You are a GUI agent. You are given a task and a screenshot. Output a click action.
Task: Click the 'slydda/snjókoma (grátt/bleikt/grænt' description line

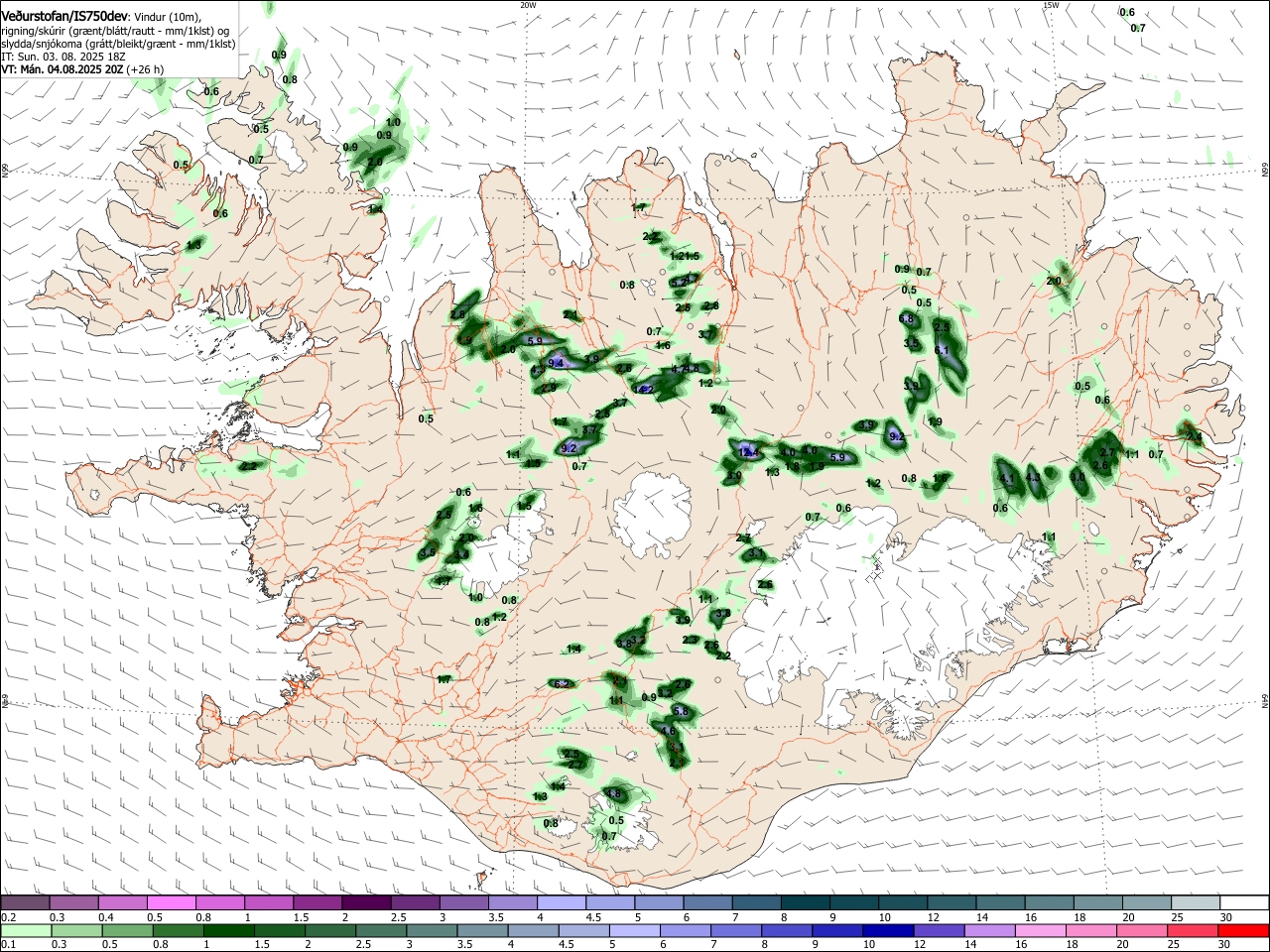[118, 44]
